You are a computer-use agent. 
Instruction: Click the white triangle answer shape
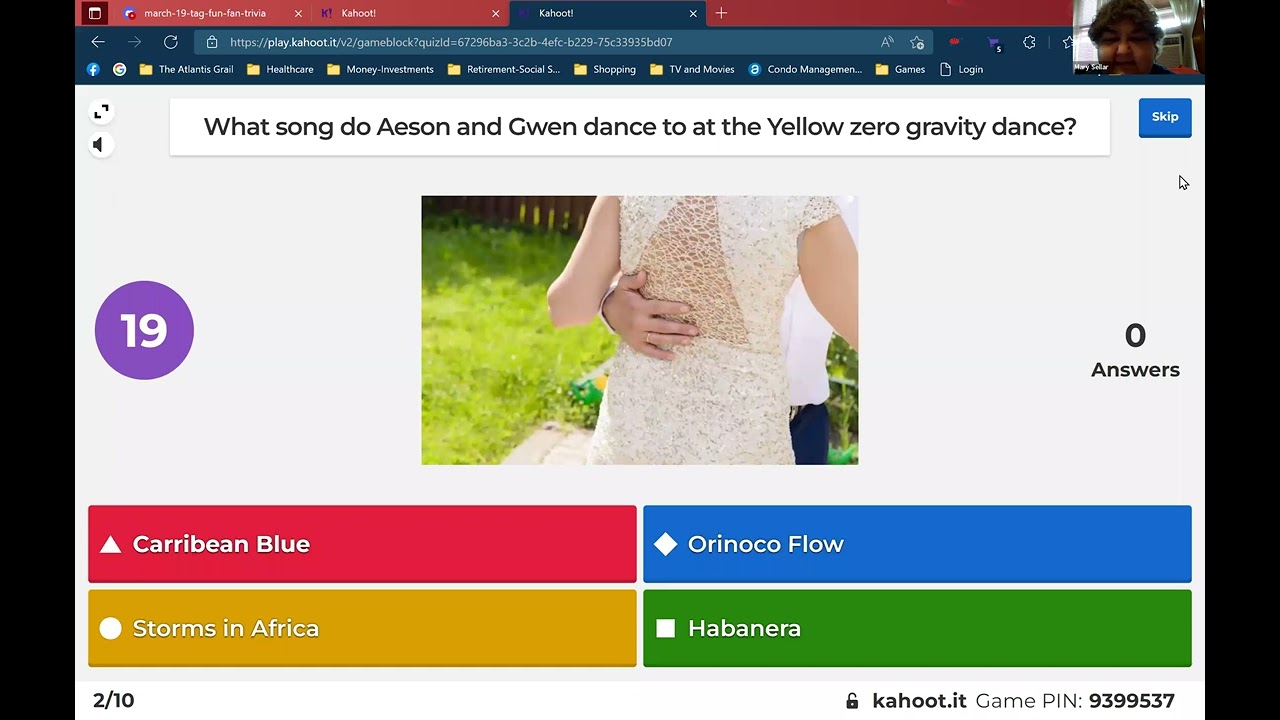pyautogui.click(x=111, y=544)
